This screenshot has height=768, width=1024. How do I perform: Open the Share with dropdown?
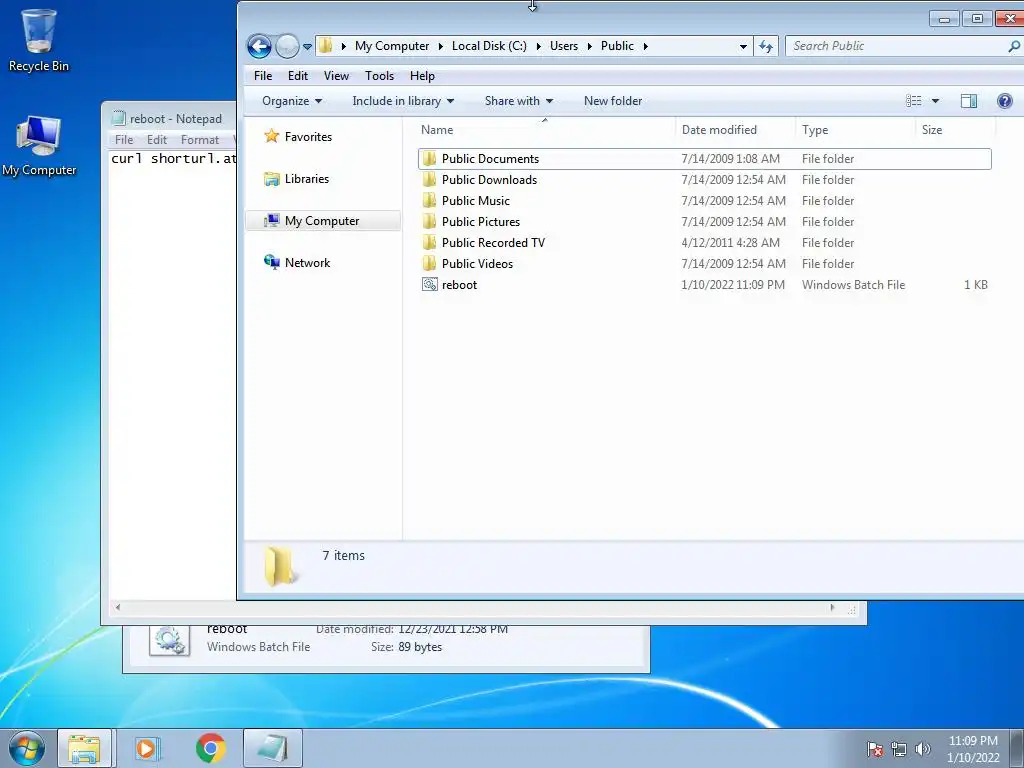pyautogui.click(x=519, y=101)
